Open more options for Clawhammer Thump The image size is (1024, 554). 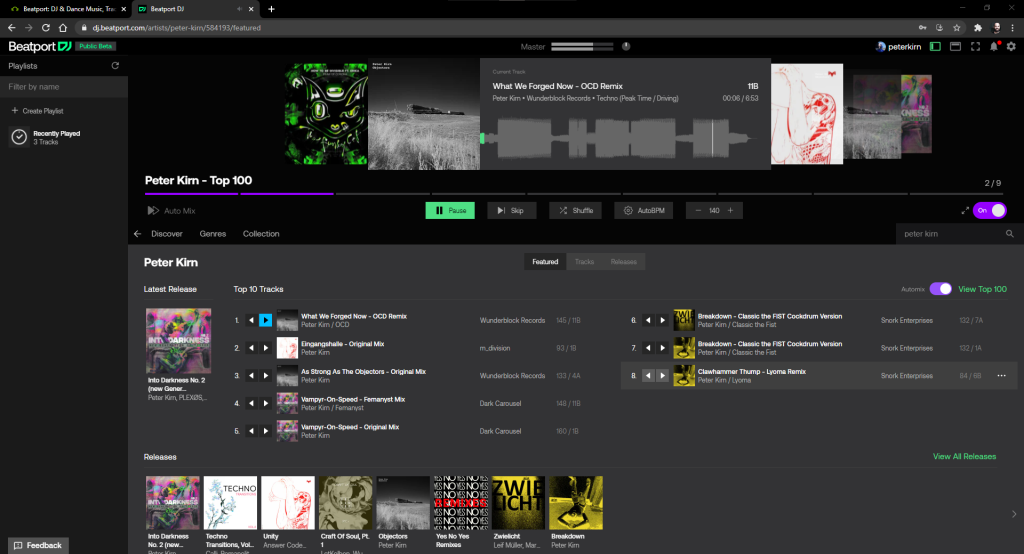[1001, 375]
